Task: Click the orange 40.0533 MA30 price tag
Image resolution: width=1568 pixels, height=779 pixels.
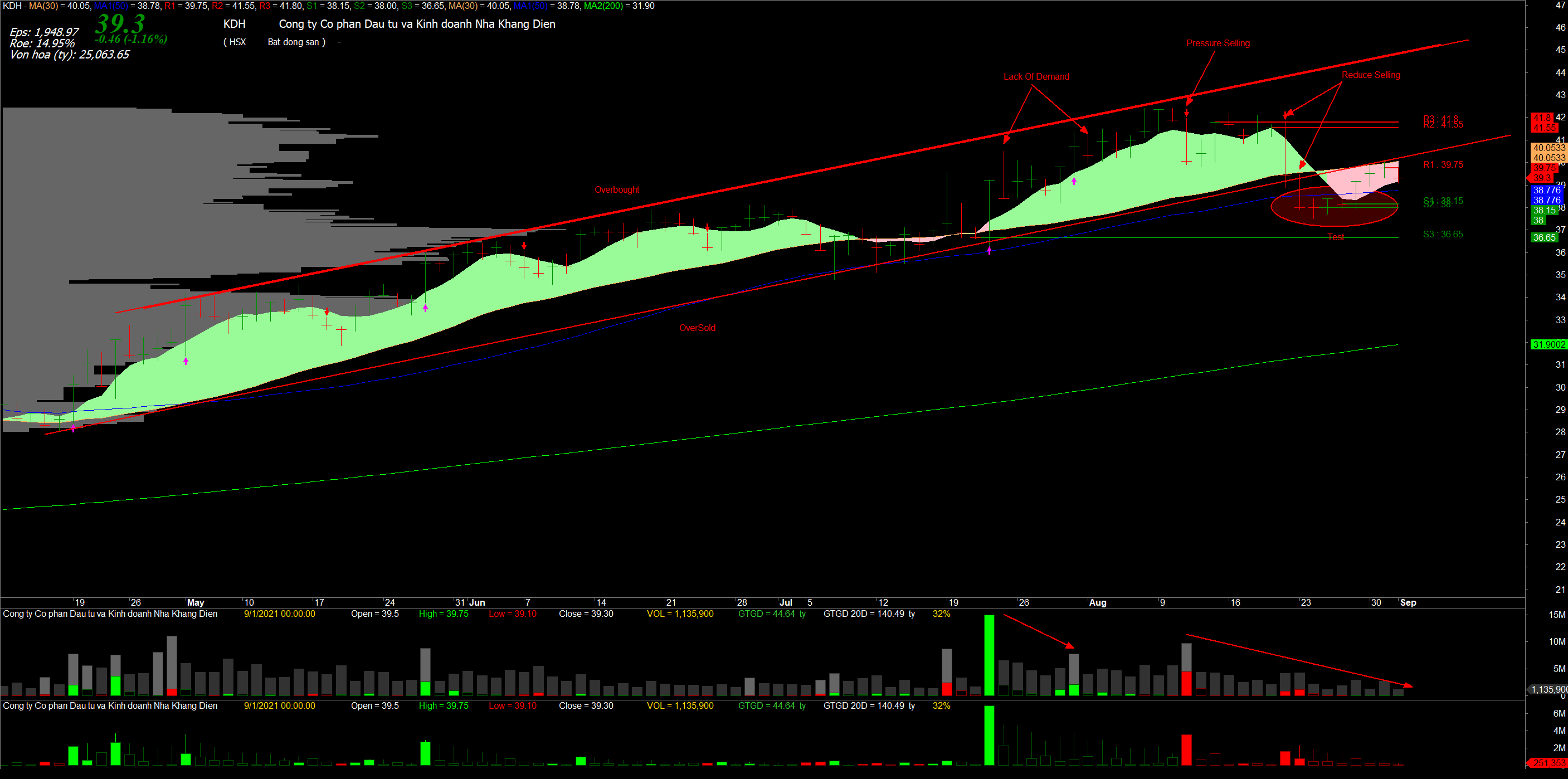Action: click(x=1548, y=148)
